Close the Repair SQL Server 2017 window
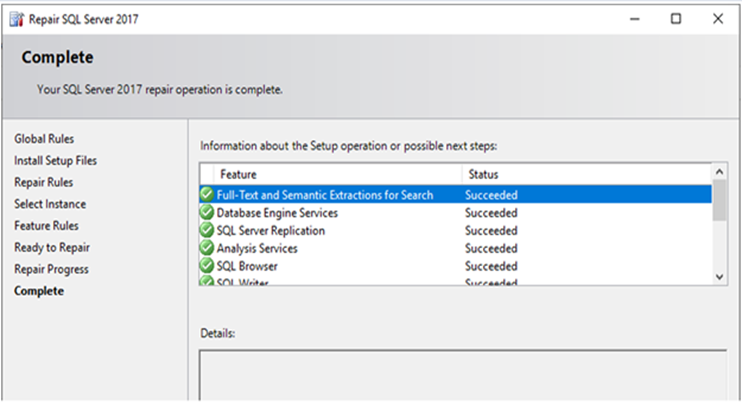The height and width of the screenshot is (405, 742). (717, 18)
